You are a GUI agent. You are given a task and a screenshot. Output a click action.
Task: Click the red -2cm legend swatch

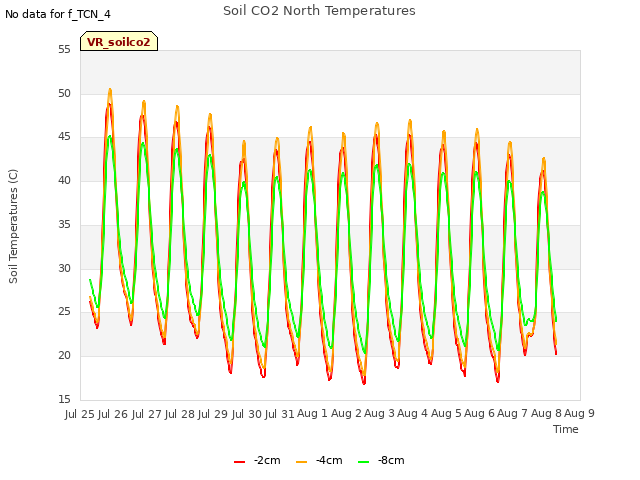pyautogui.click(x=240, y=462)
